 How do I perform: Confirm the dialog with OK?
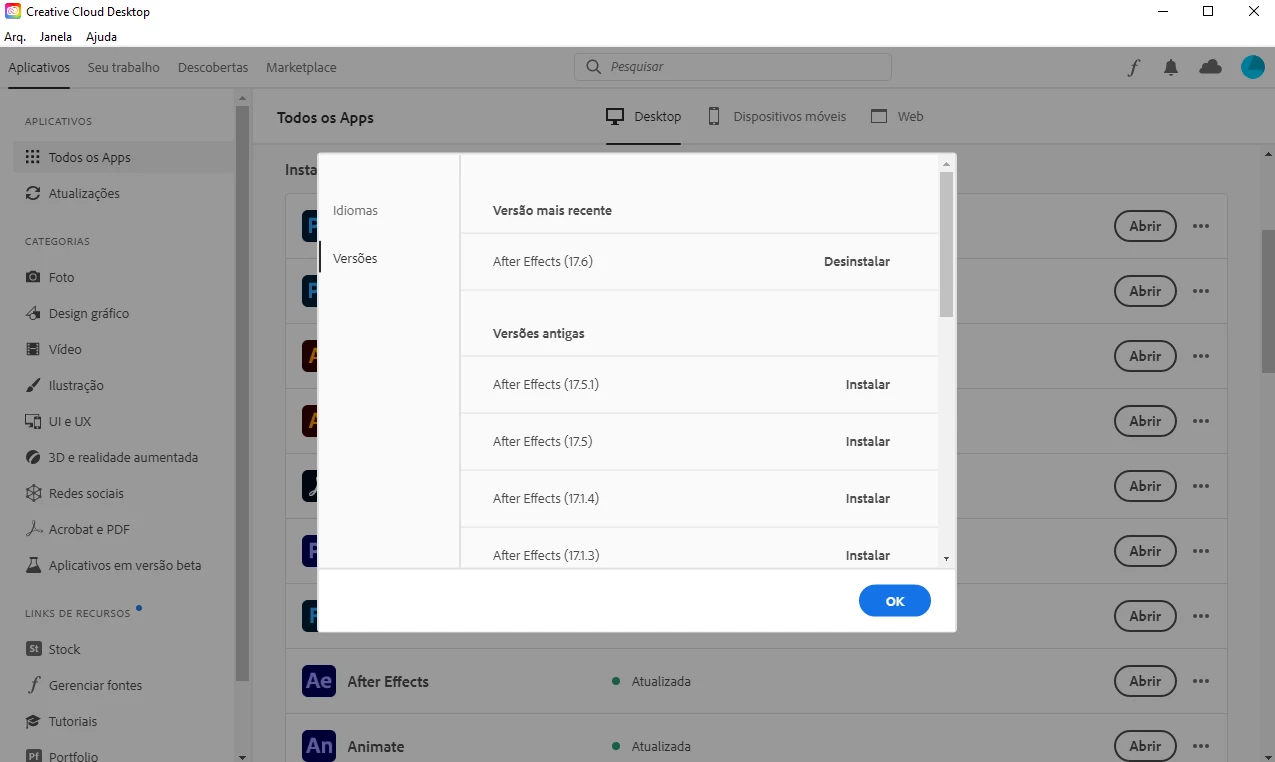click(x=895, y=601)
